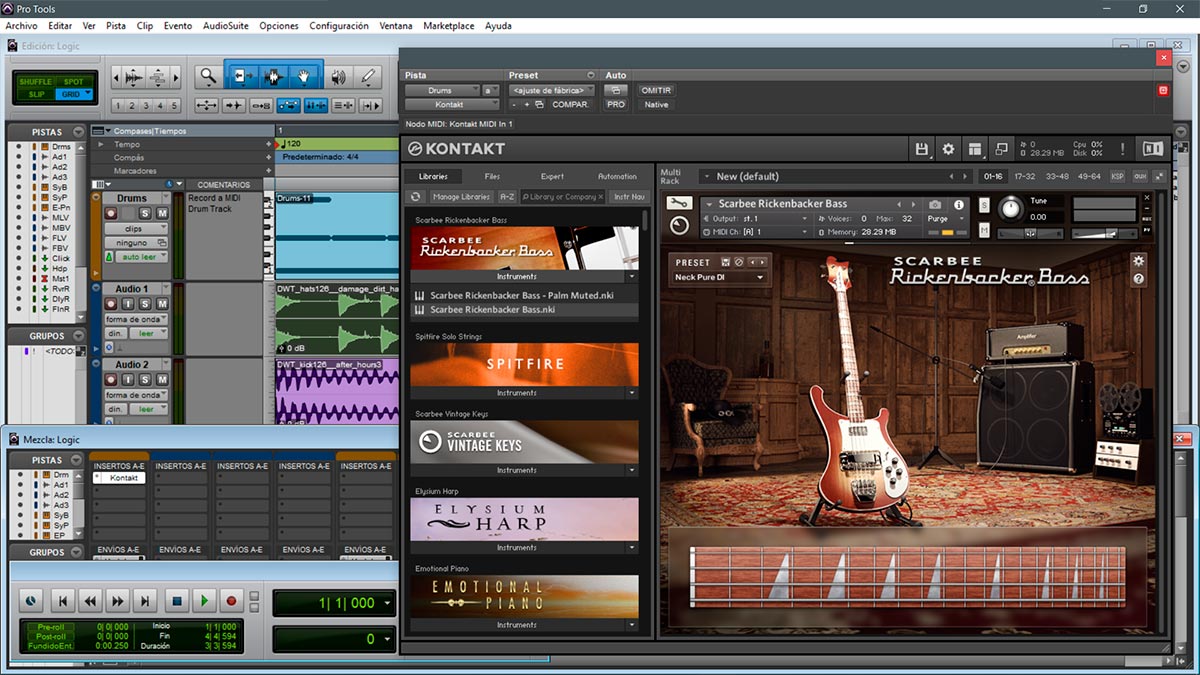
Task: Click the Instr Nav button
Action: [x=630, y=197]
